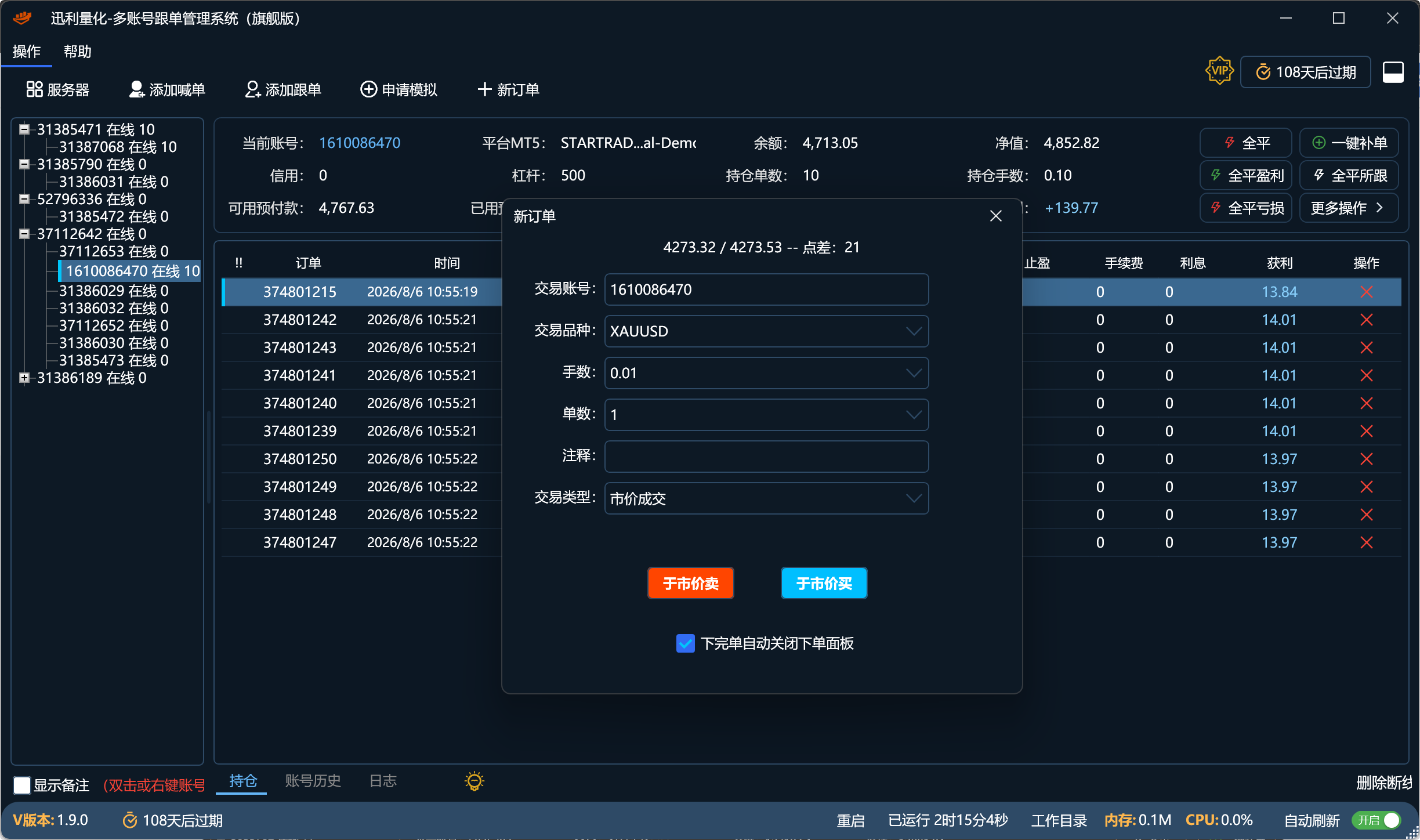The width and height of the screenshot is (1420, 840).
Task: Delete order 374801215 with red X
Action: [1366, 292]
